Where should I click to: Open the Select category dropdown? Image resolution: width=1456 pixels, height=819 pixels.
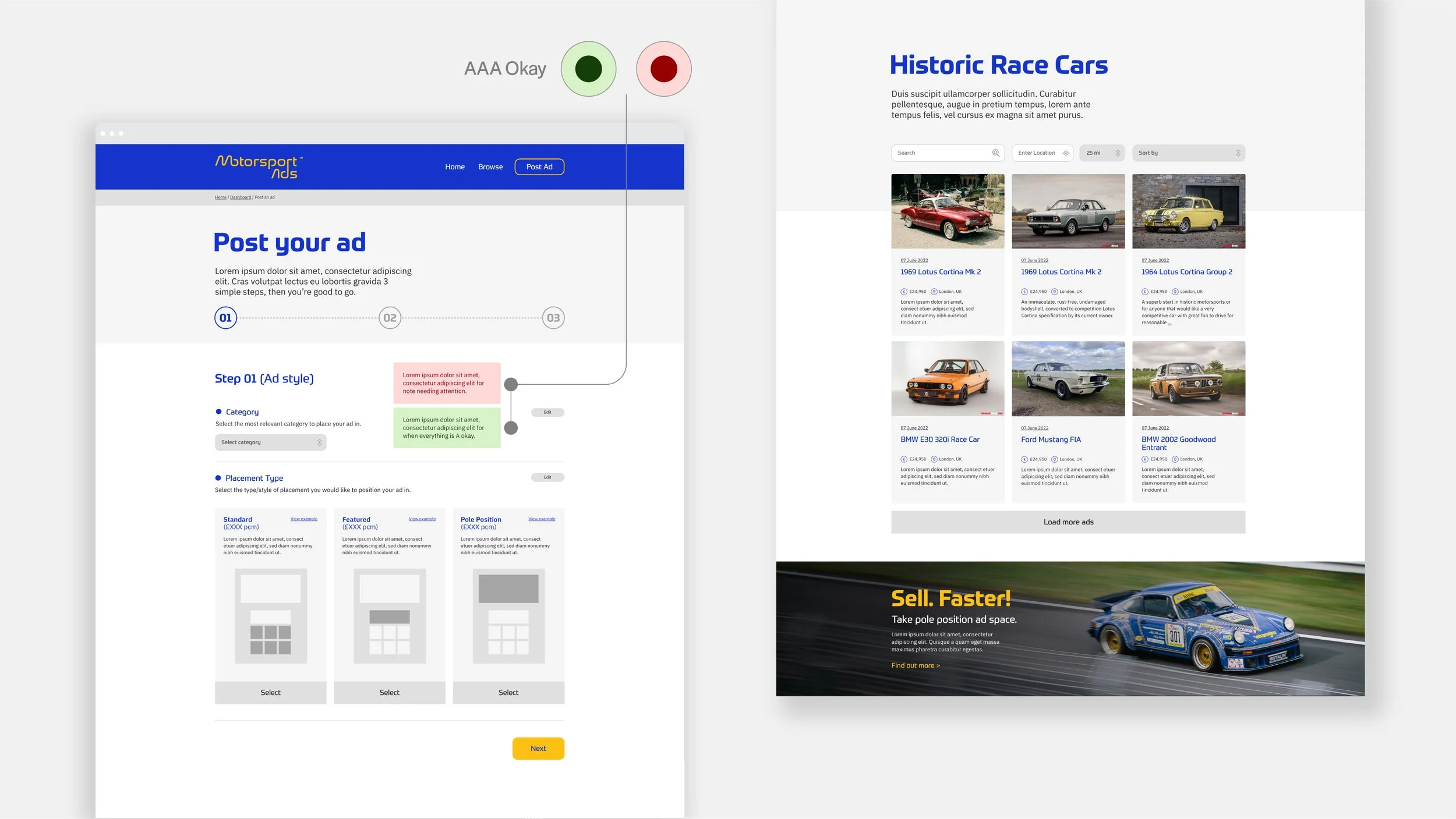[x=270, y=442]
